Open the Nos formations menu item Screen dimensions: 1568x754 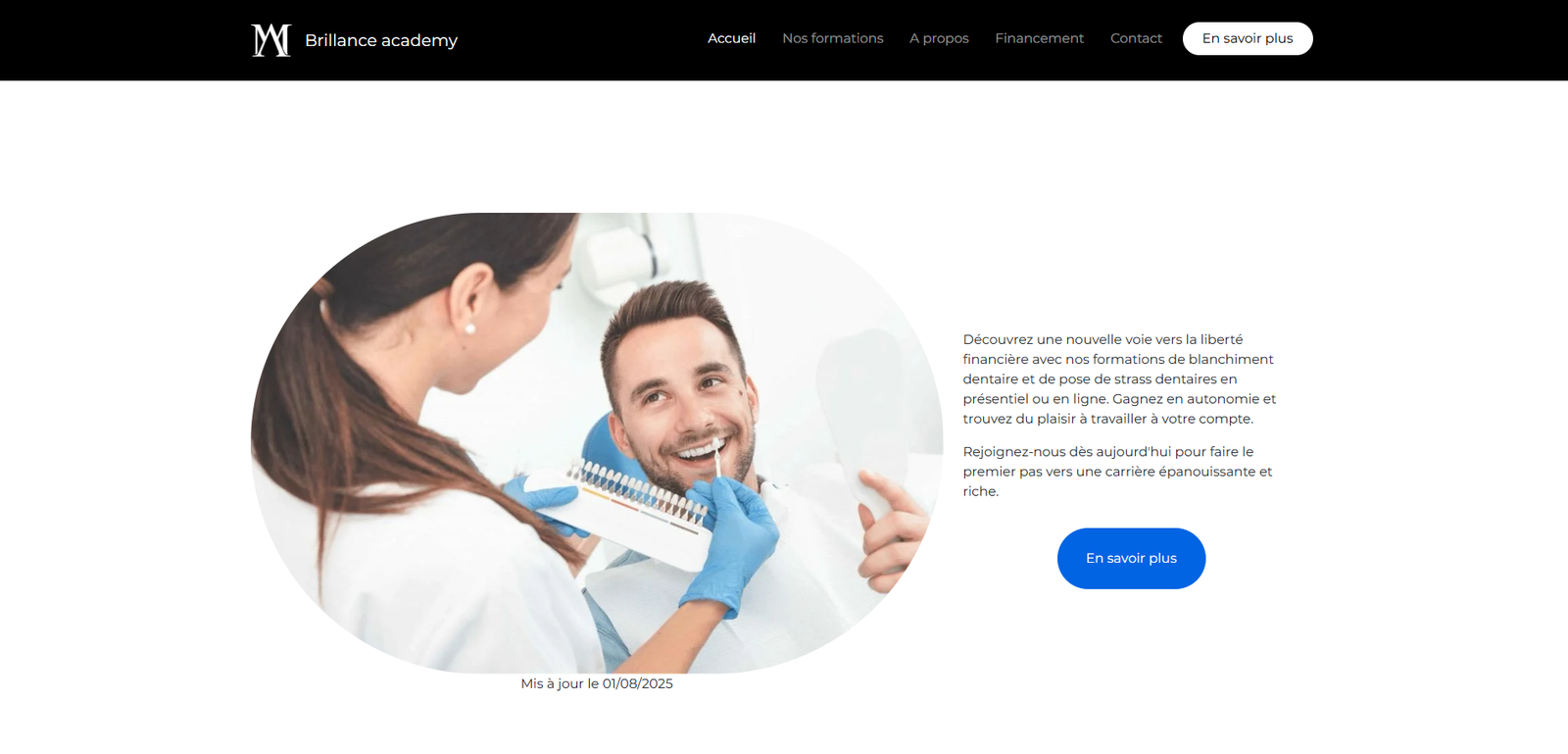pyautogui.click(x=833, y=38)
